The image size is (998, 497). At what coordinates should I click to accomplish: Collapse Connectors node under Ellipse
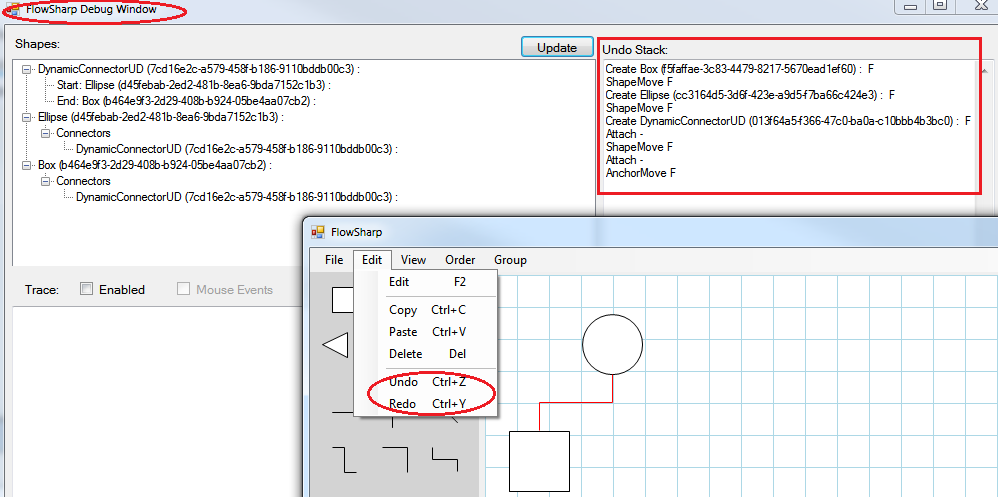click(x=46, y=133)
